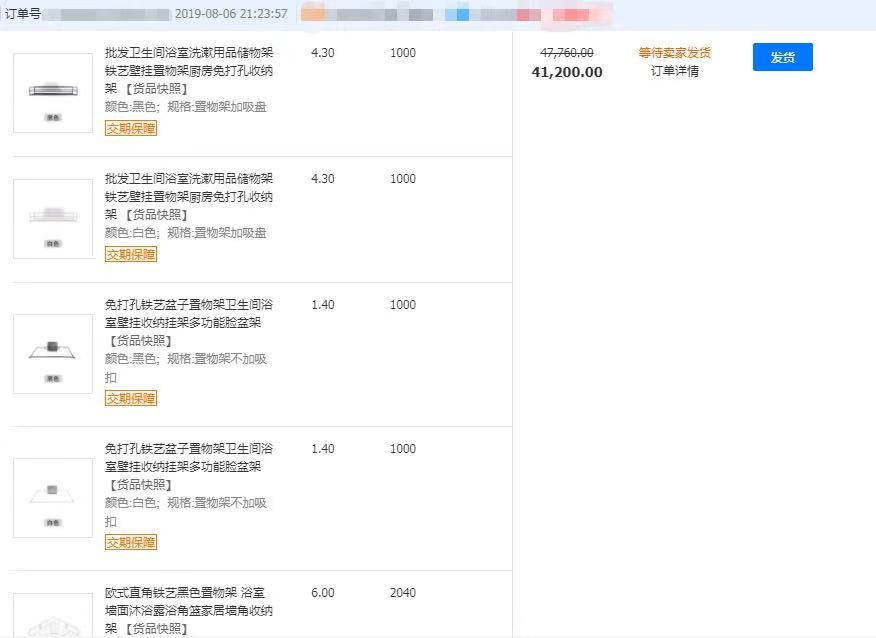This screenshot has width=876, height=638.
Task: Click the order timestamp 2019-08-06 21:23:57
Action: [x=231, y=14]
